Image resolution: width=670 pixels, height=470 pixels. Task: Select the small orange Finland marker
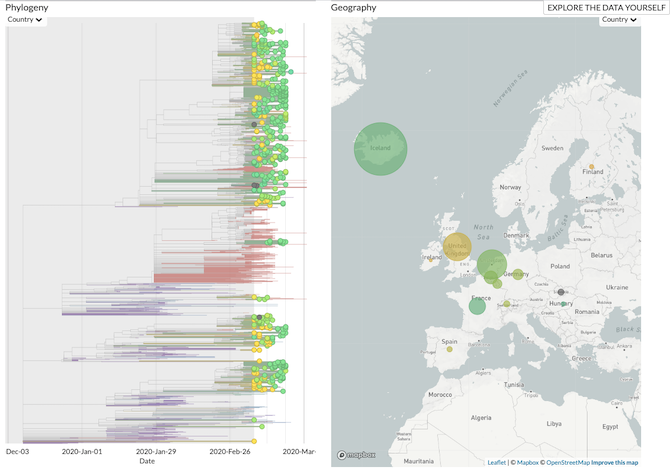pyautogui.click(x=591, y=167)
